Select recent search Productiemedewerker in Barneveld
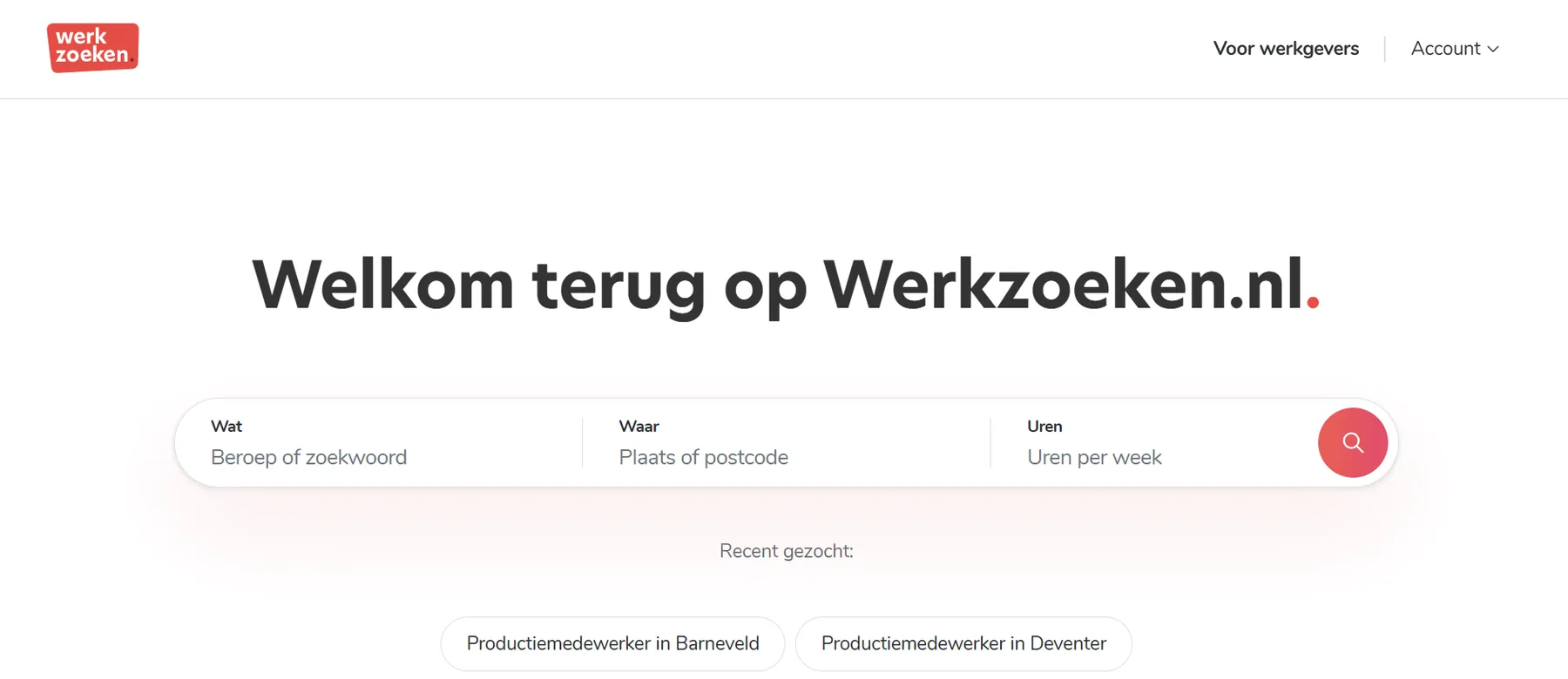 click(612, 643)
